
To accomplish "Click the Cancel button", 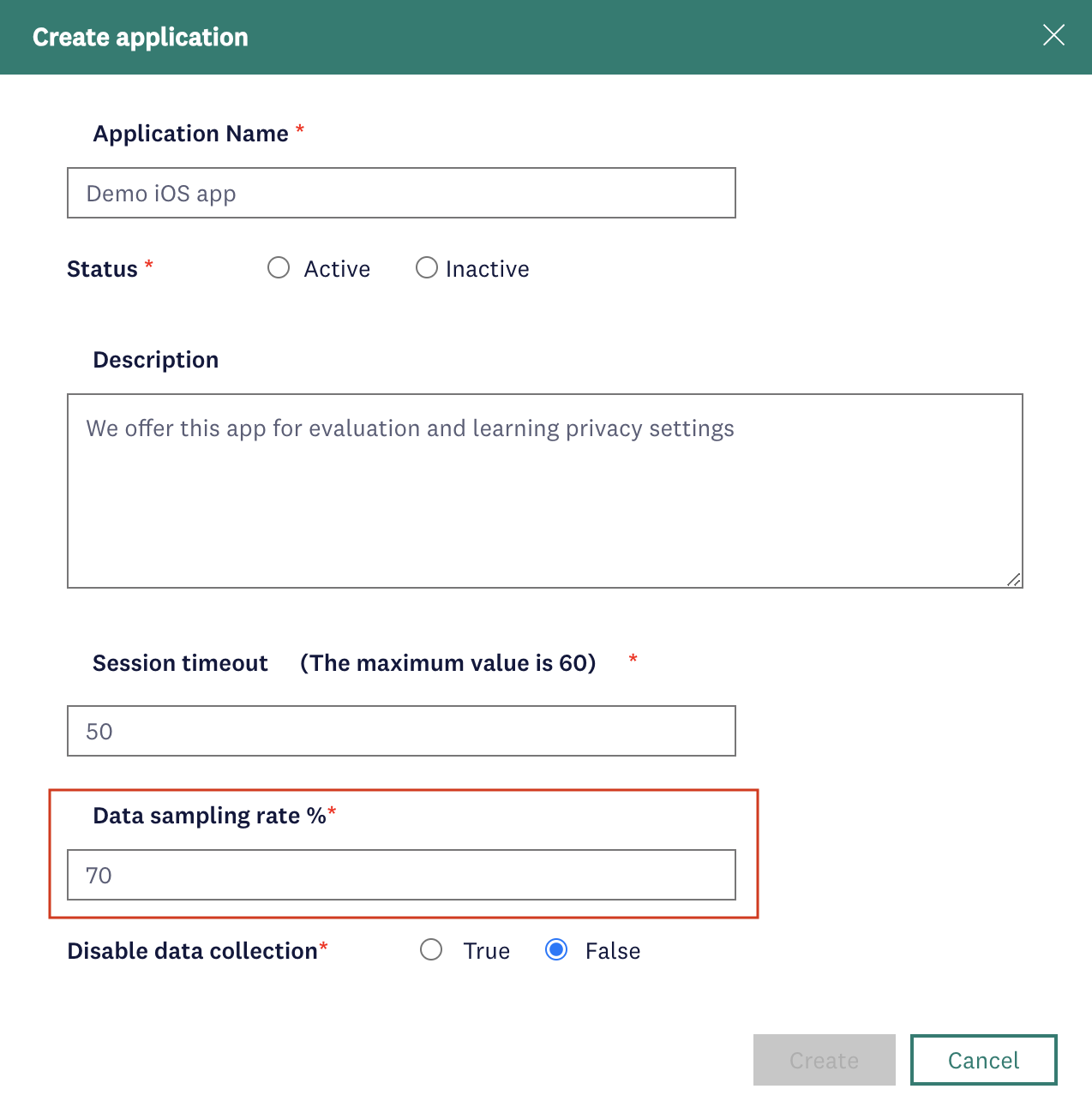I will click(x=984, y=1060).
